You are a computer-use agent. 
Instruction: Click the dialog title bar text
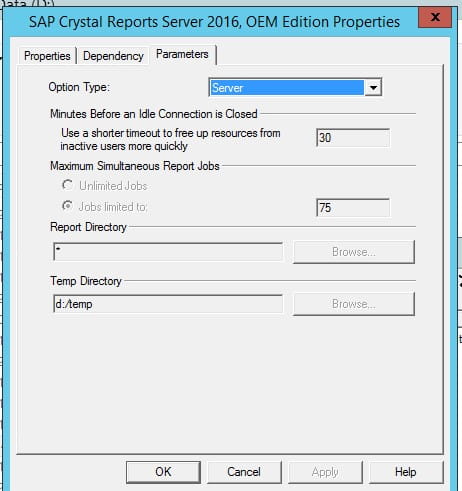pyautogui.click(x=214, y=22)
